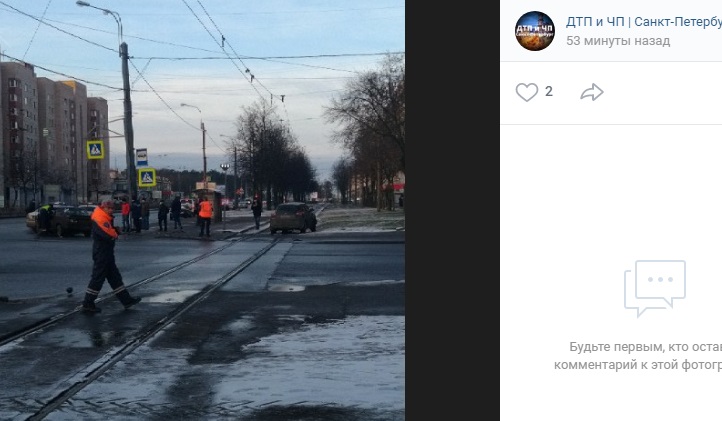Screen dimensions: 722x421
Task: Share the photo using the arrow icon
Action: click(x=592, y=92)
